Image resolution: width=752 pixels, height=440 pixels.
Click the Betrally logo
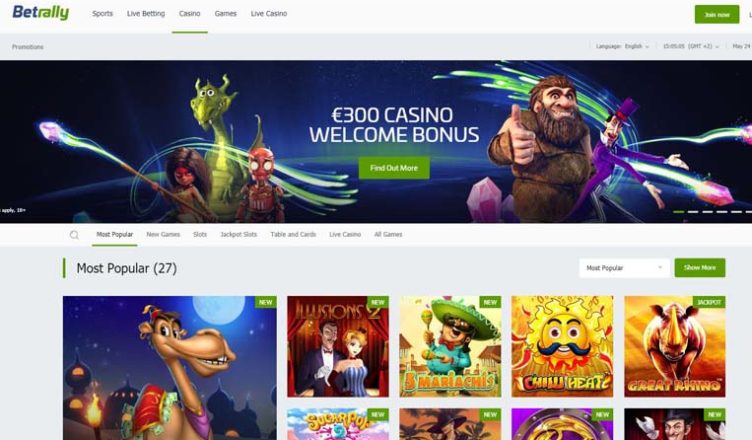point(41,13)
